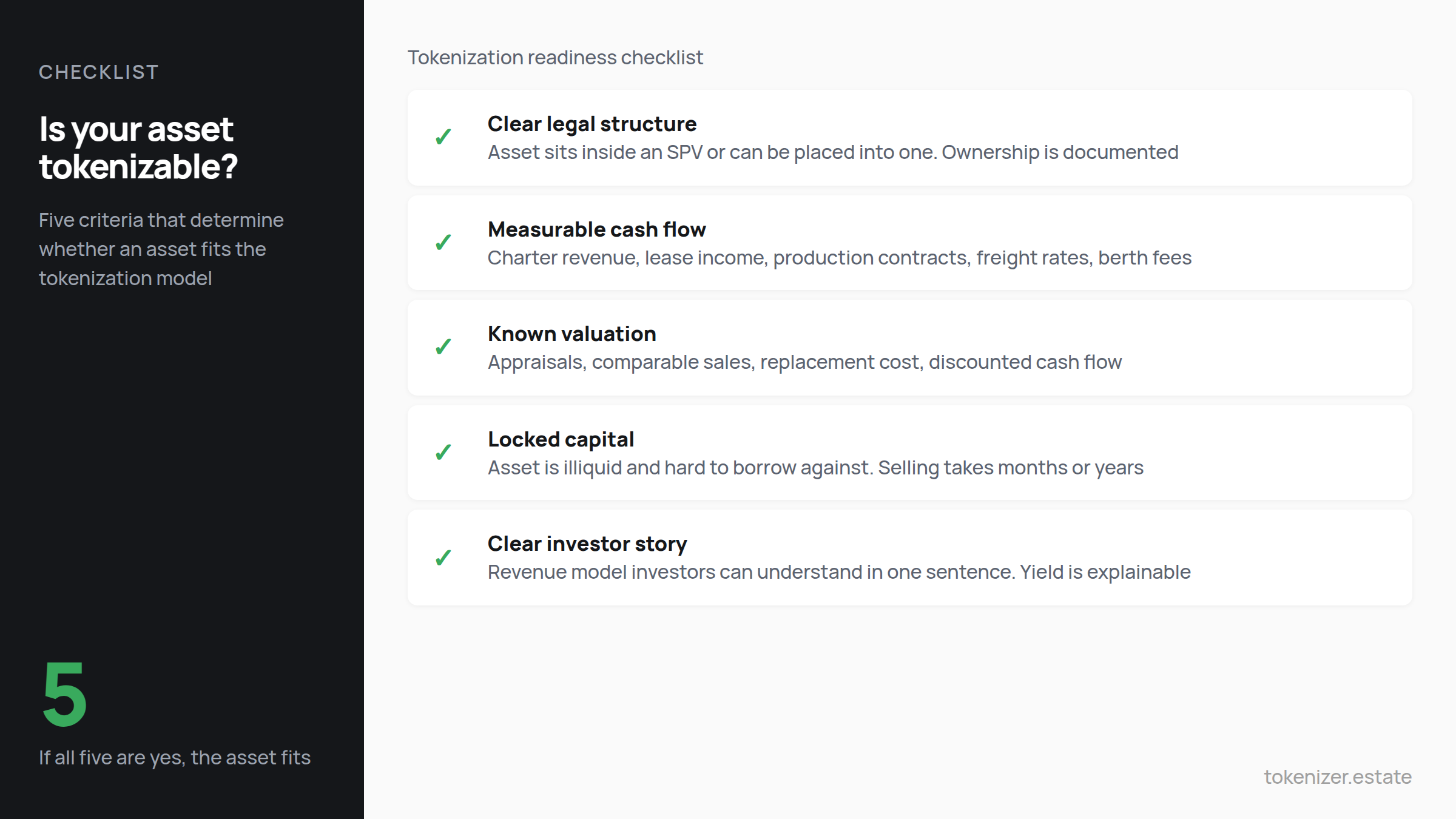The height and width of the screenshot is (819, 1456).
Task: Toggle the checkmark beside Clear investor story
Action: coord(443,557)
